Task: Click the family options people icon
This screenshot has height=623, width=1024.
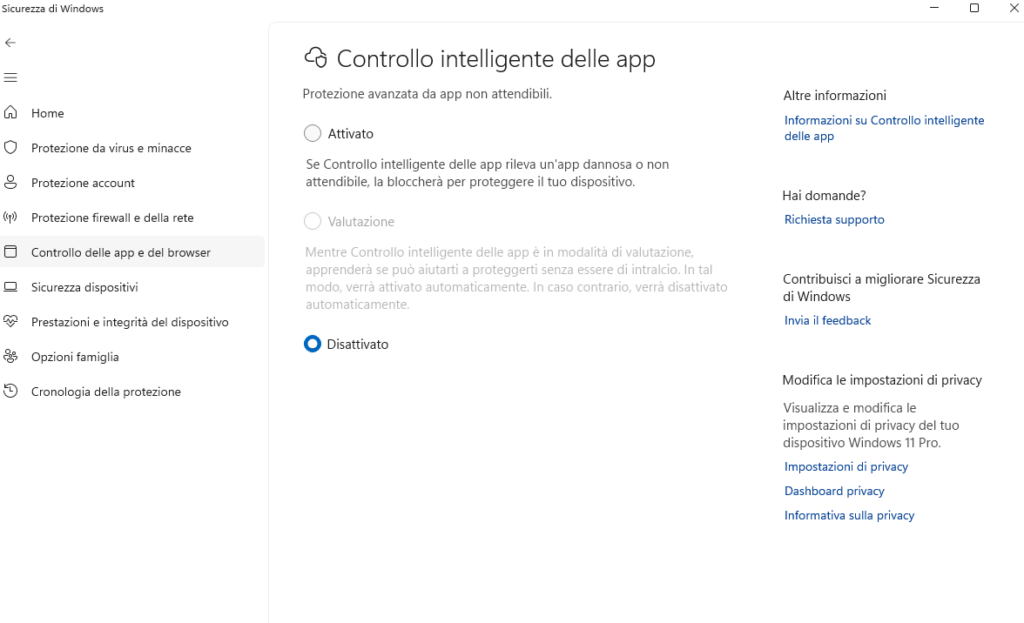Action: [11, 357]
